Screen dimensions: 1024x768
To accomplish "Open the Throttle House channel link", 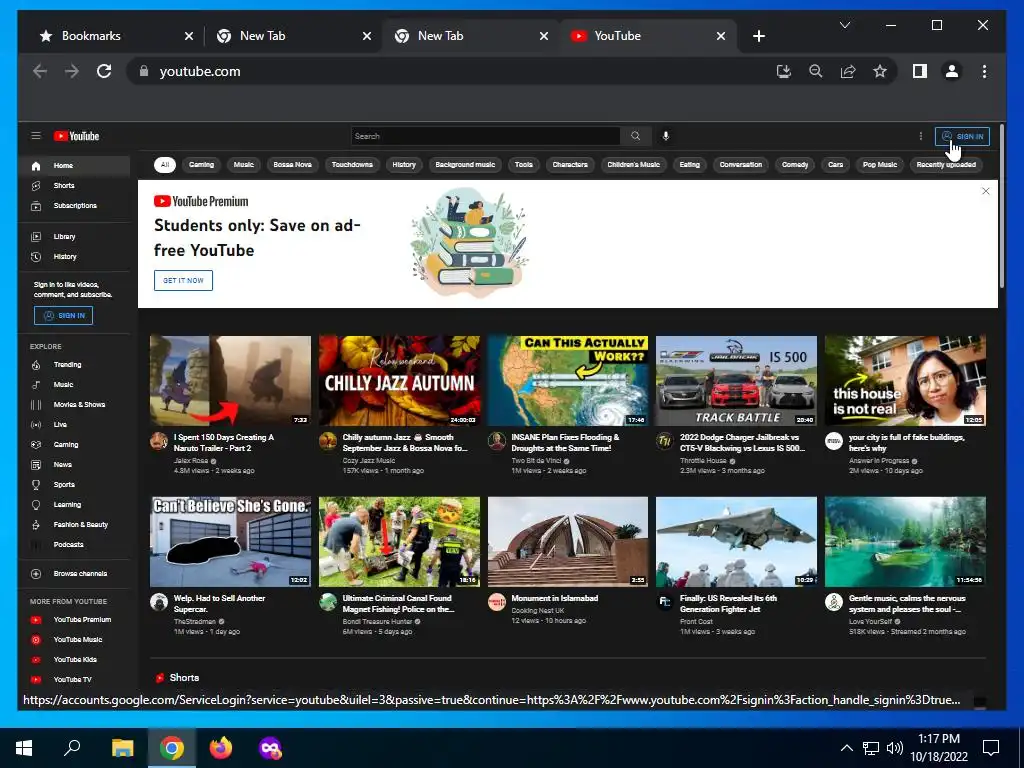I will tap(703, 460).
